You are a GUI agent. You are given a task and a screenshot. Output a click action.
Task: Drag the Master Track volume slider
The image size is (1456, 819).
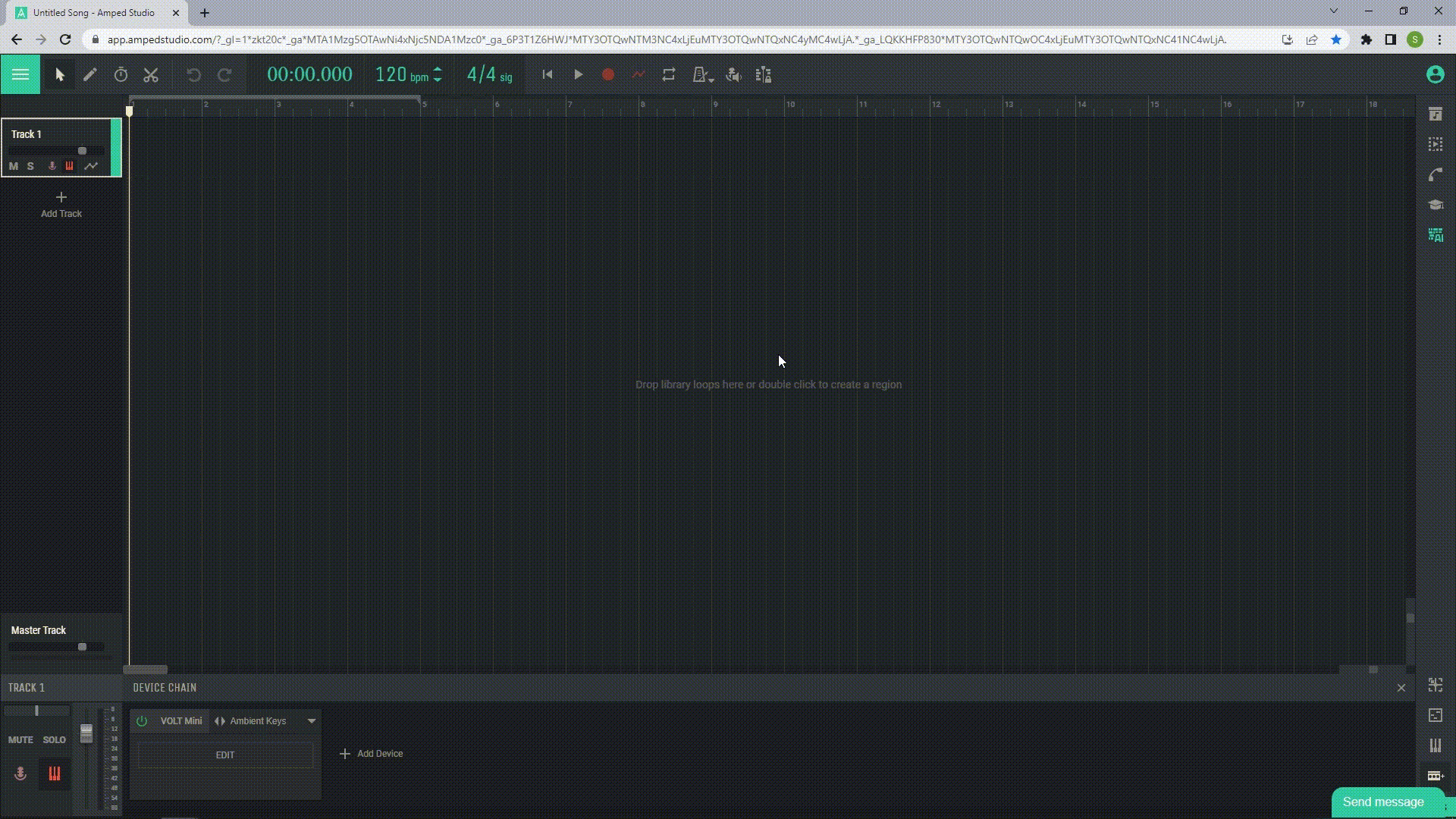[82, 646]
